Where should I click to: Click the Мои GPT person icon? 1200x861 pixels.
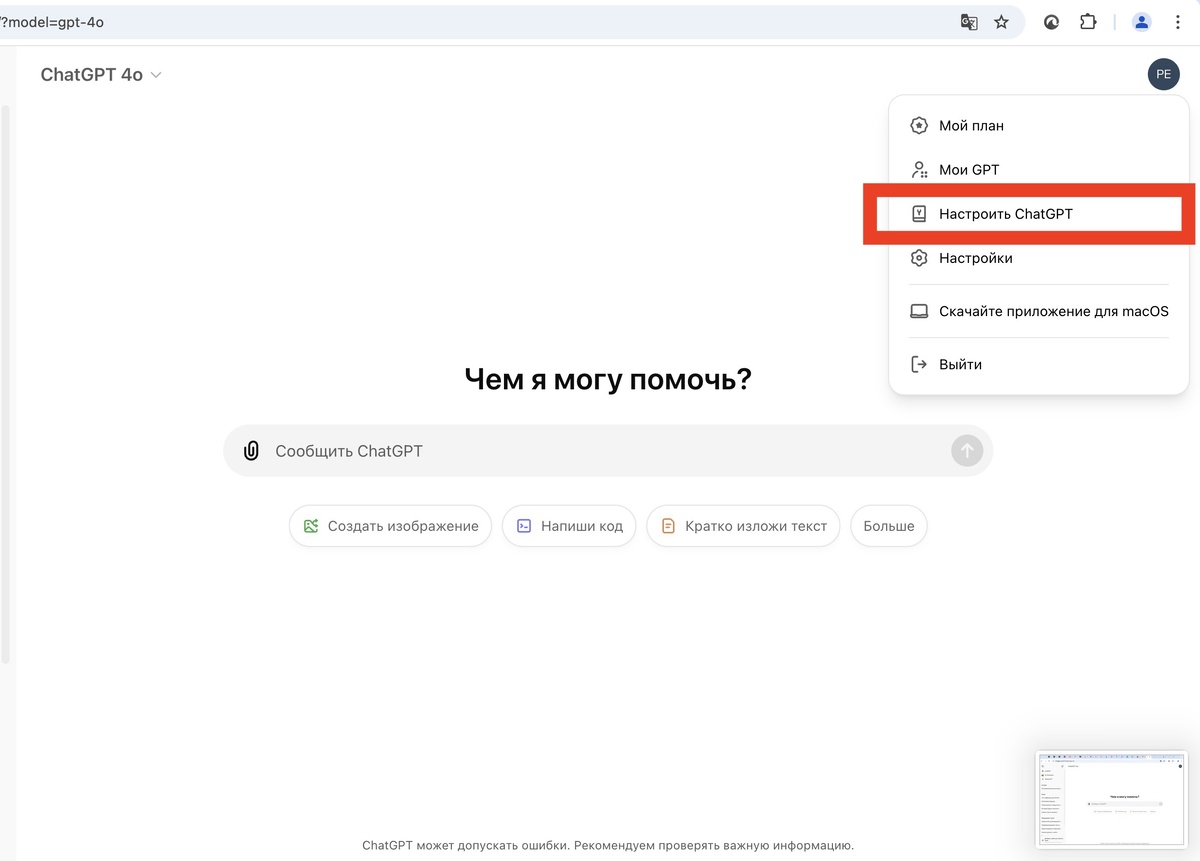coord(919,170)
